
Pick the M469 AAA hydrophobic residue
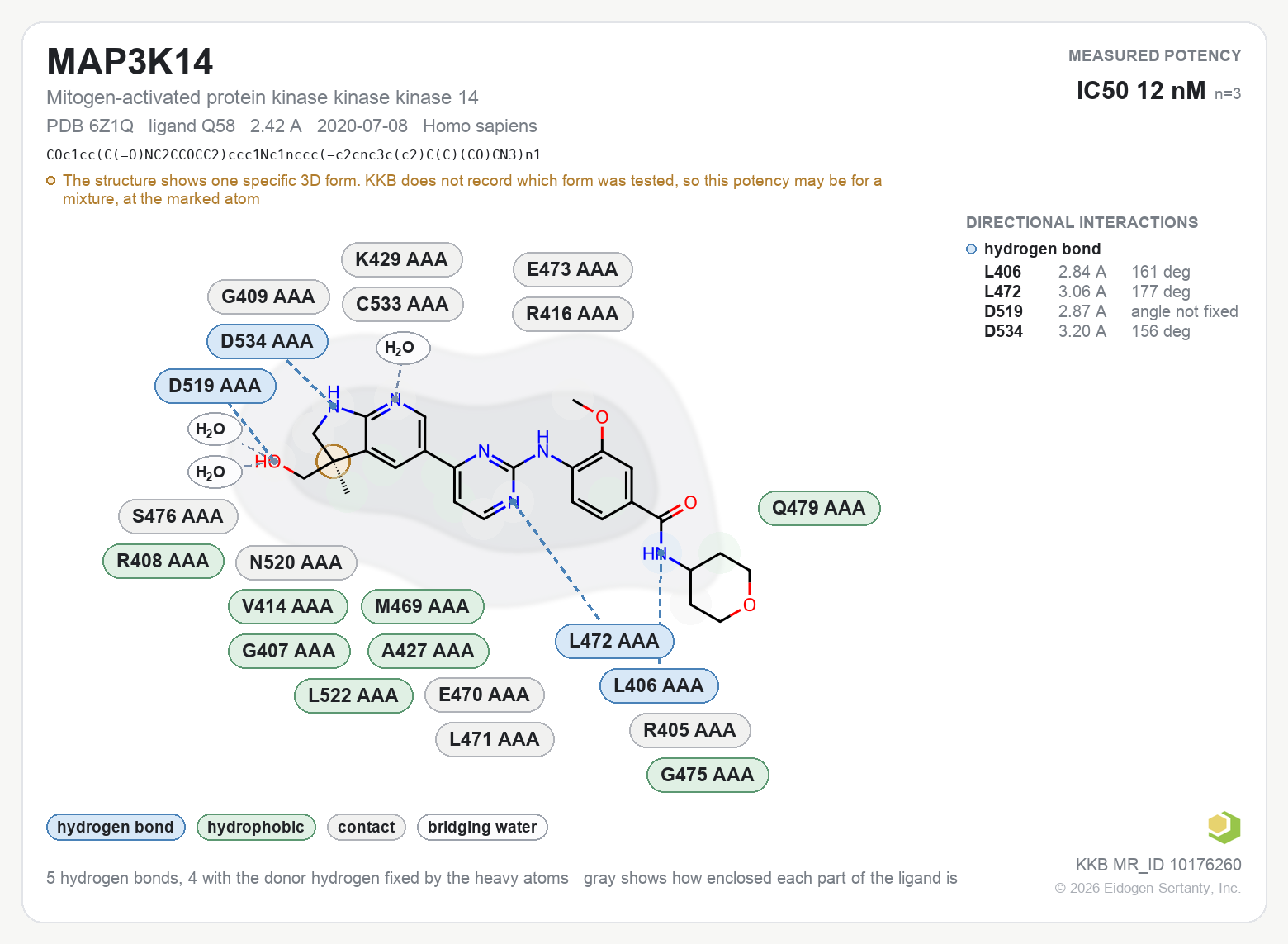coord(423,606)
